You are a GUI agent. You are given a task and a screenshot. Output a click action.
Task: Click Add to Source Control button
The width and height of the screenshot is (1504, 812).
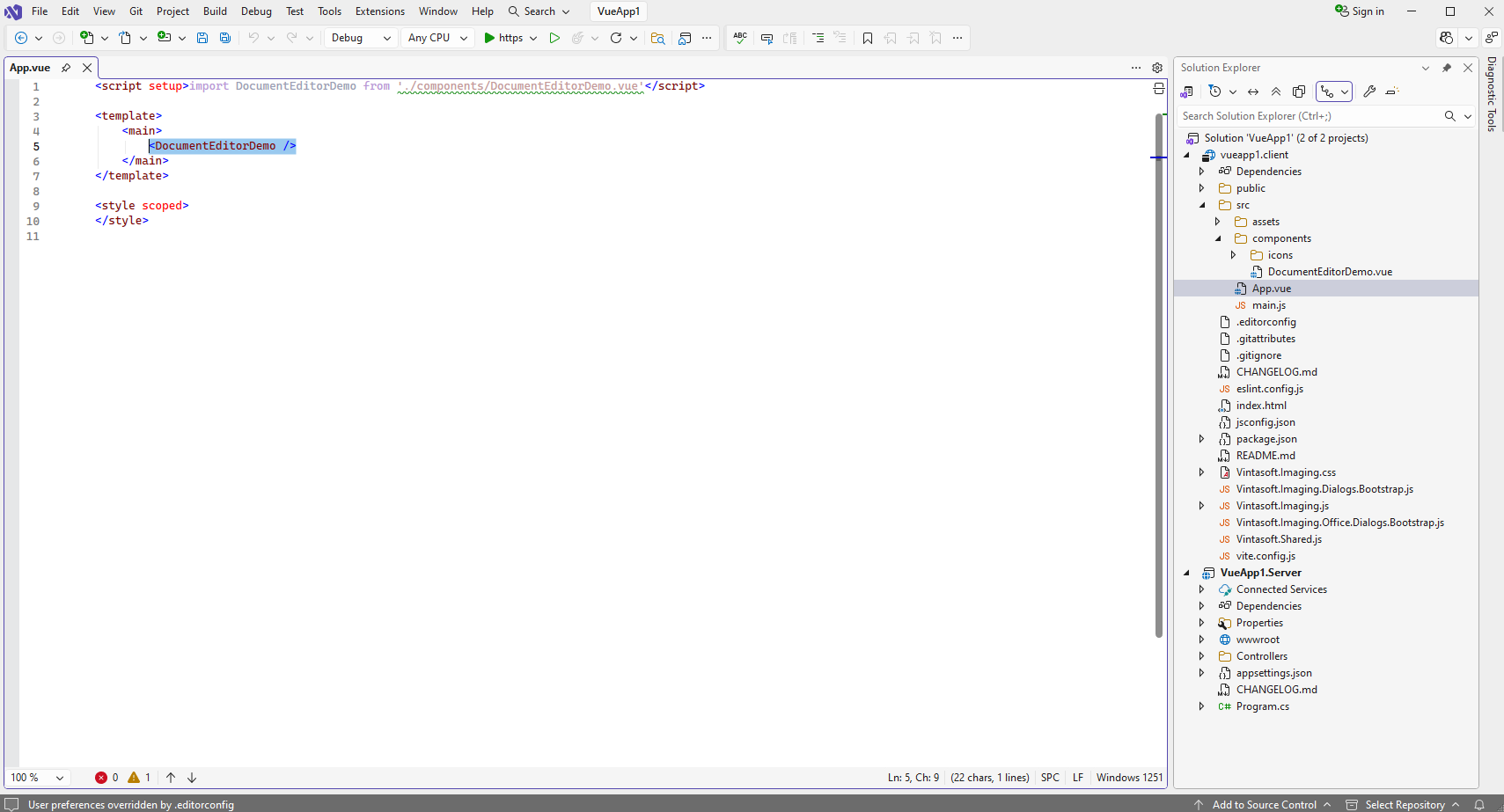[x=1264, y=804]
